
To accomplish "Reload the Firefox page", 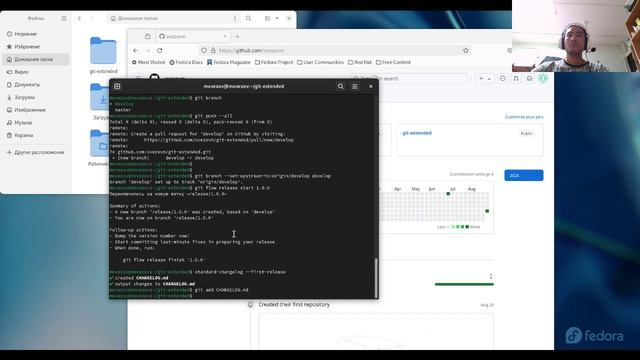I will pos(160,50).
